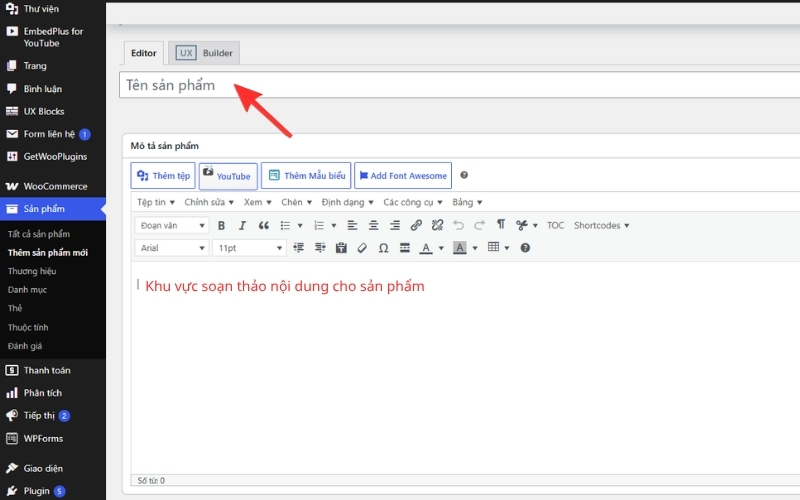Open the Đoạn văn paragraph format dropdown
This screenshot has height=500, width=800.
click(x=172, y=226)
